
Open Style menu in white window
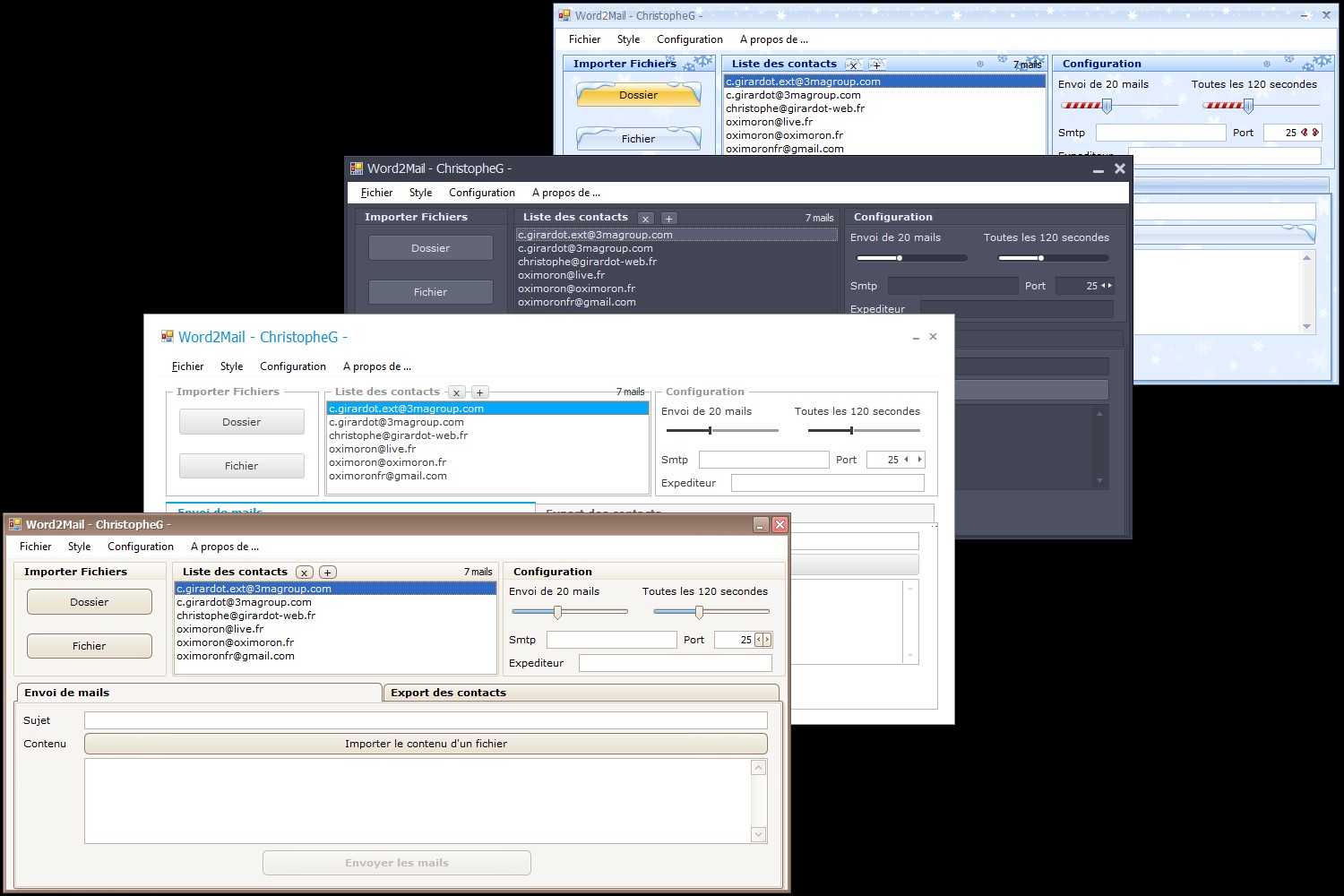[232, 366]
